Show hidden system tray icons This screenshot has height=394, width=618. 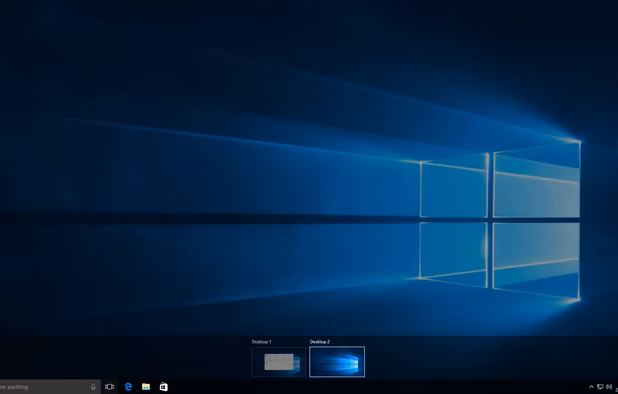(x=591, y=387)
